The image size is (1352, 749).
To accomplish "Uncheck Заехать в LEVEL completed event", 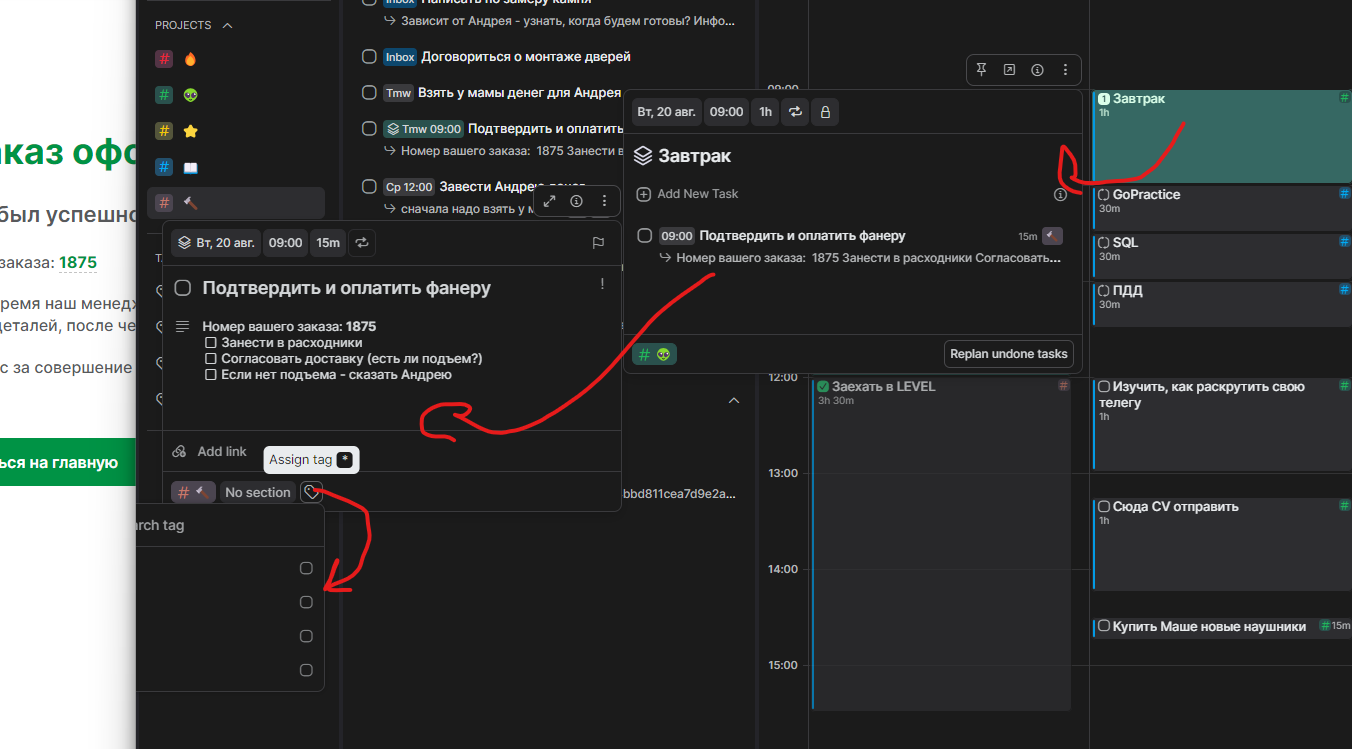I will [823, 387].
